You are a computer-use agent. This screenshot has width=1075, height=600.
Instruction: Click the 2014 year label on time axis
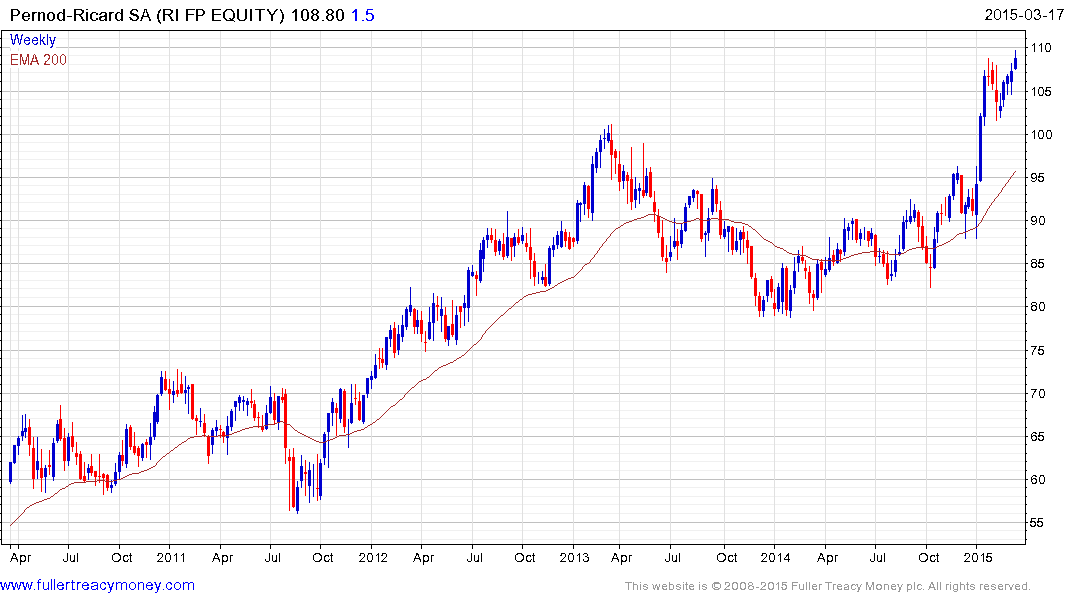point(775,557)
